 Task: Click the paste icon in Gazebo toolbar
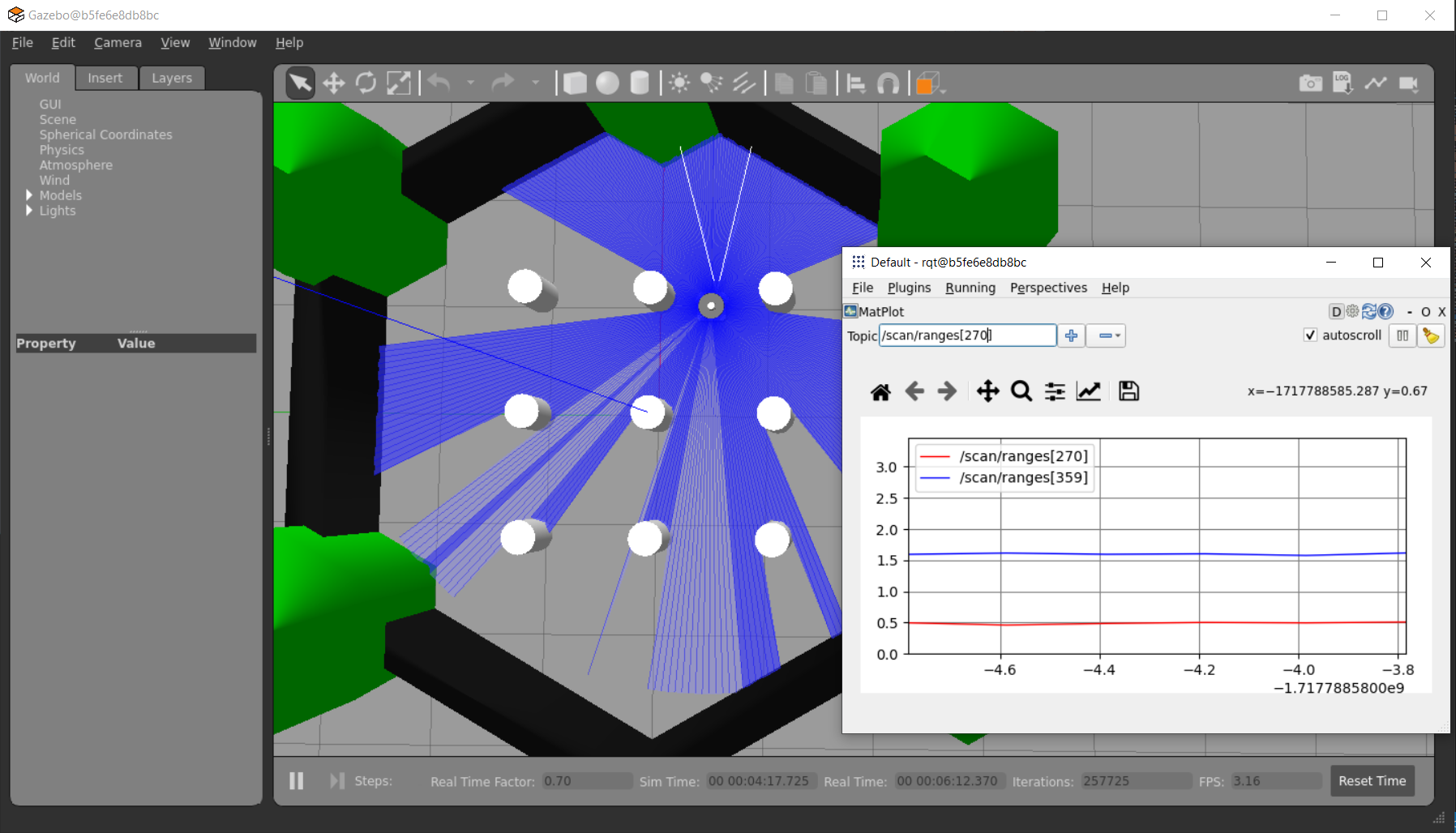click(x=816, y=83)
